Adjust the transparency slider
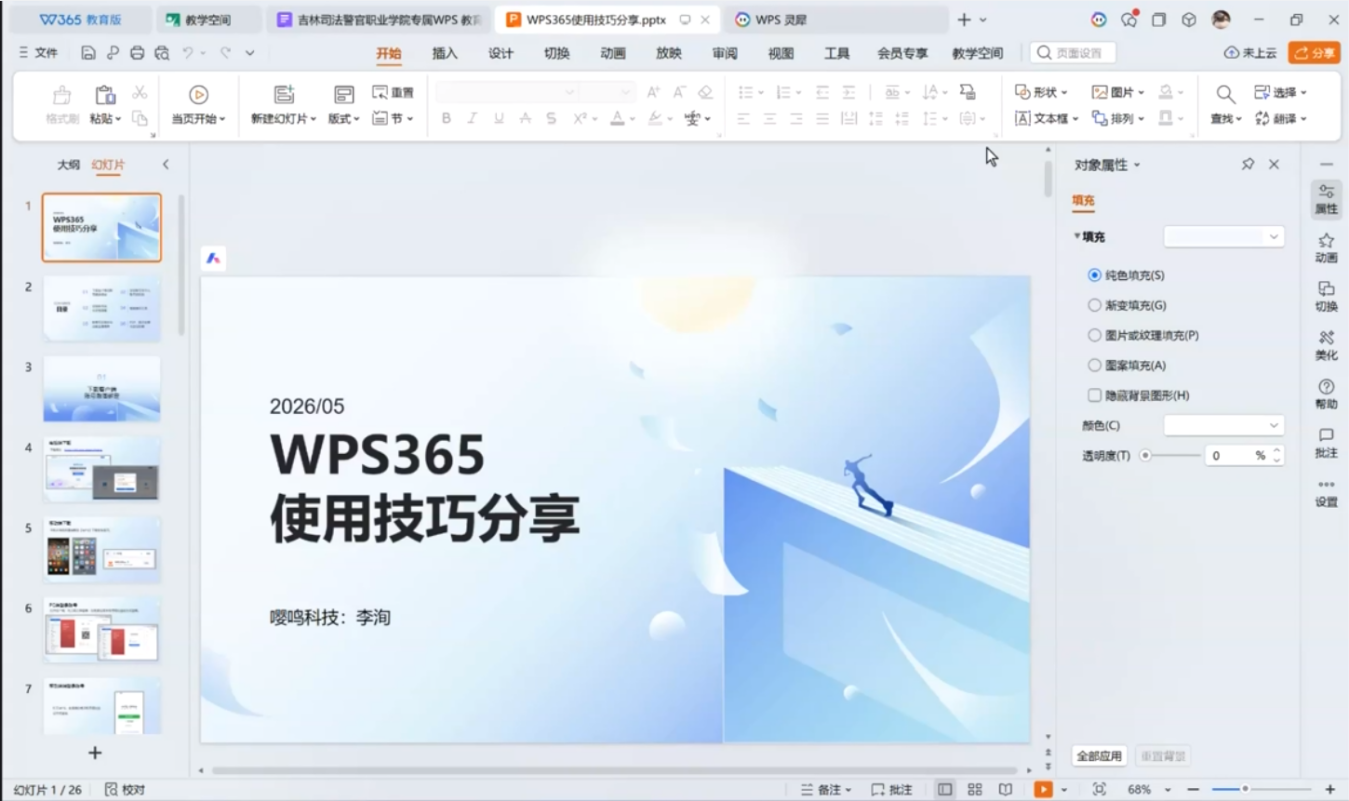Viewport: 1349px width, 801px height. 1170,455
